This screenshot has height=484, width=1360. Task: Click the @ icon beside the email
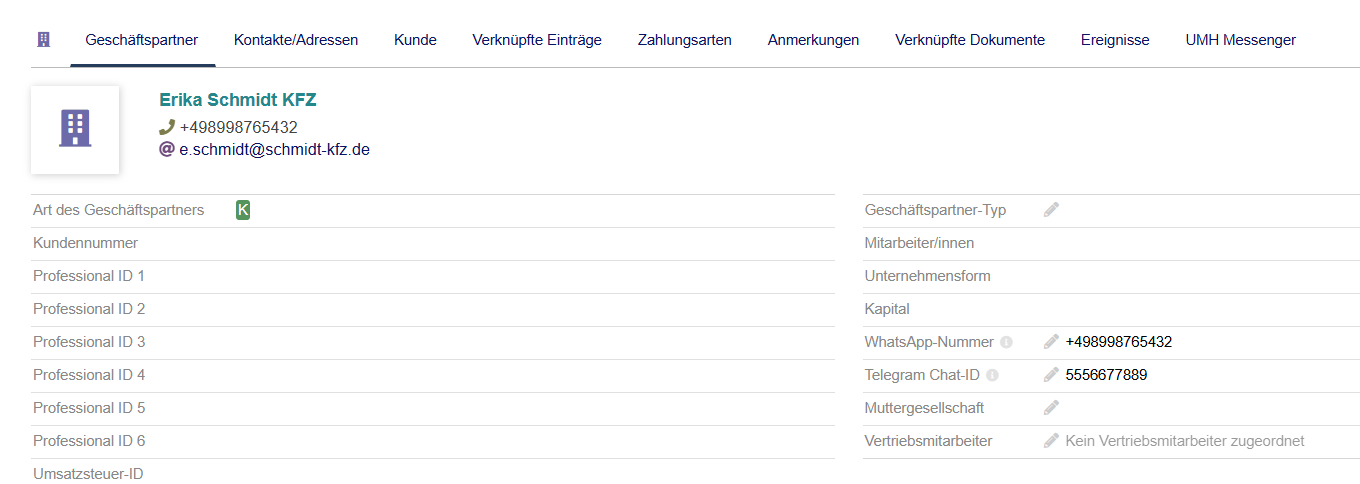tap(167, 149)
